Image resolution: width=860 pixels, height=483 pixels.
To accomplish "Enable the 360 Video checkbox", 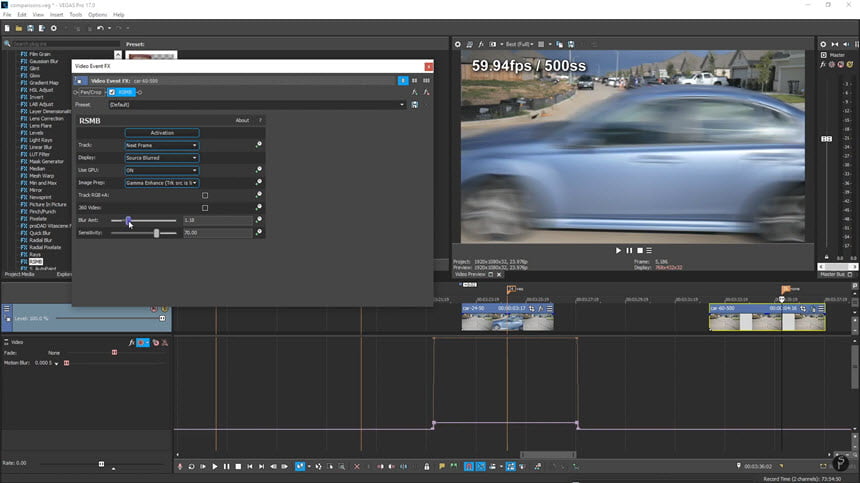I will pyautogui.click(x=205, y=208).
